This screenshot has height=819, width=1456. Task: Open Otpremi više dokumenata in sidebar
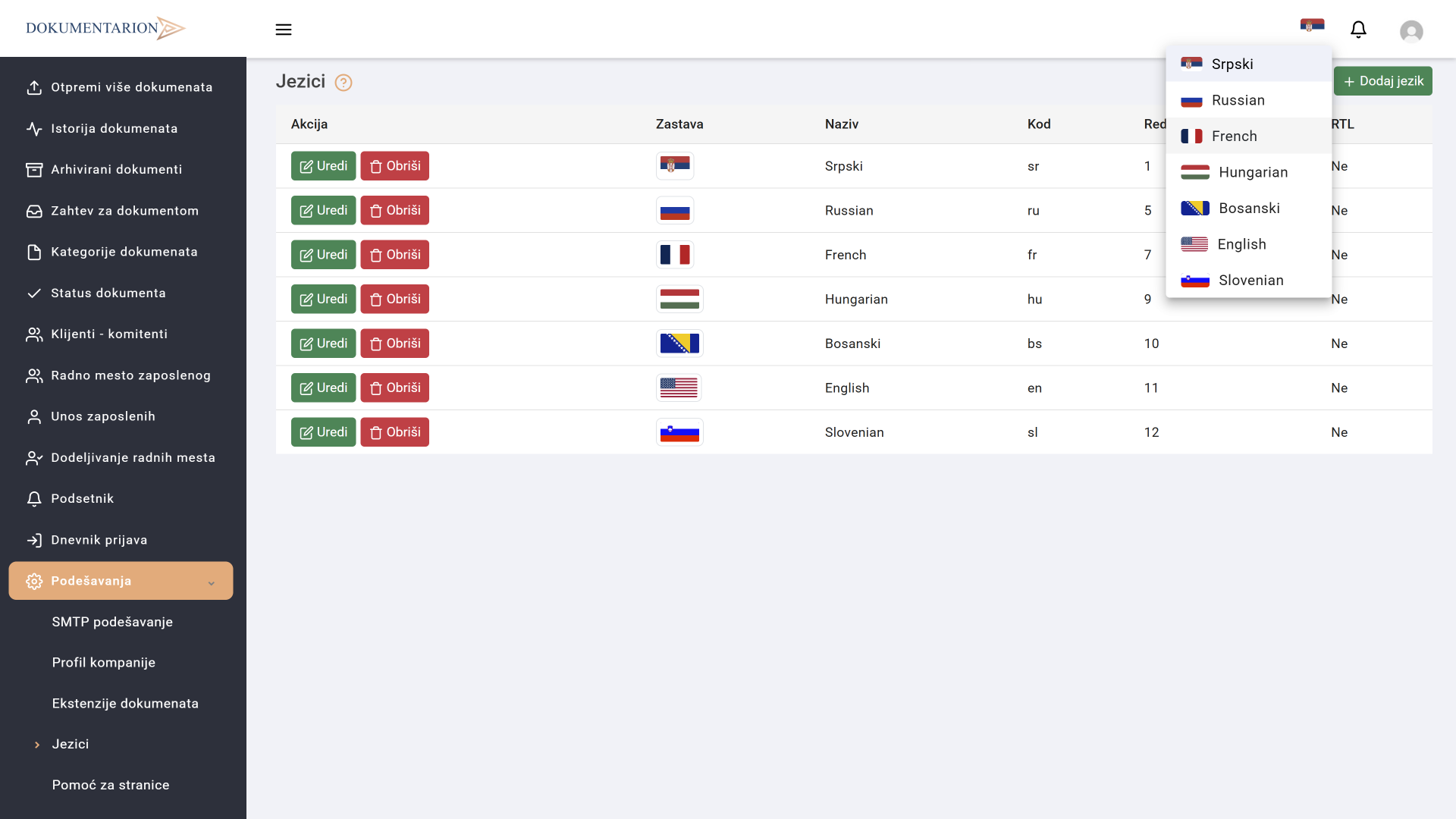131,87
